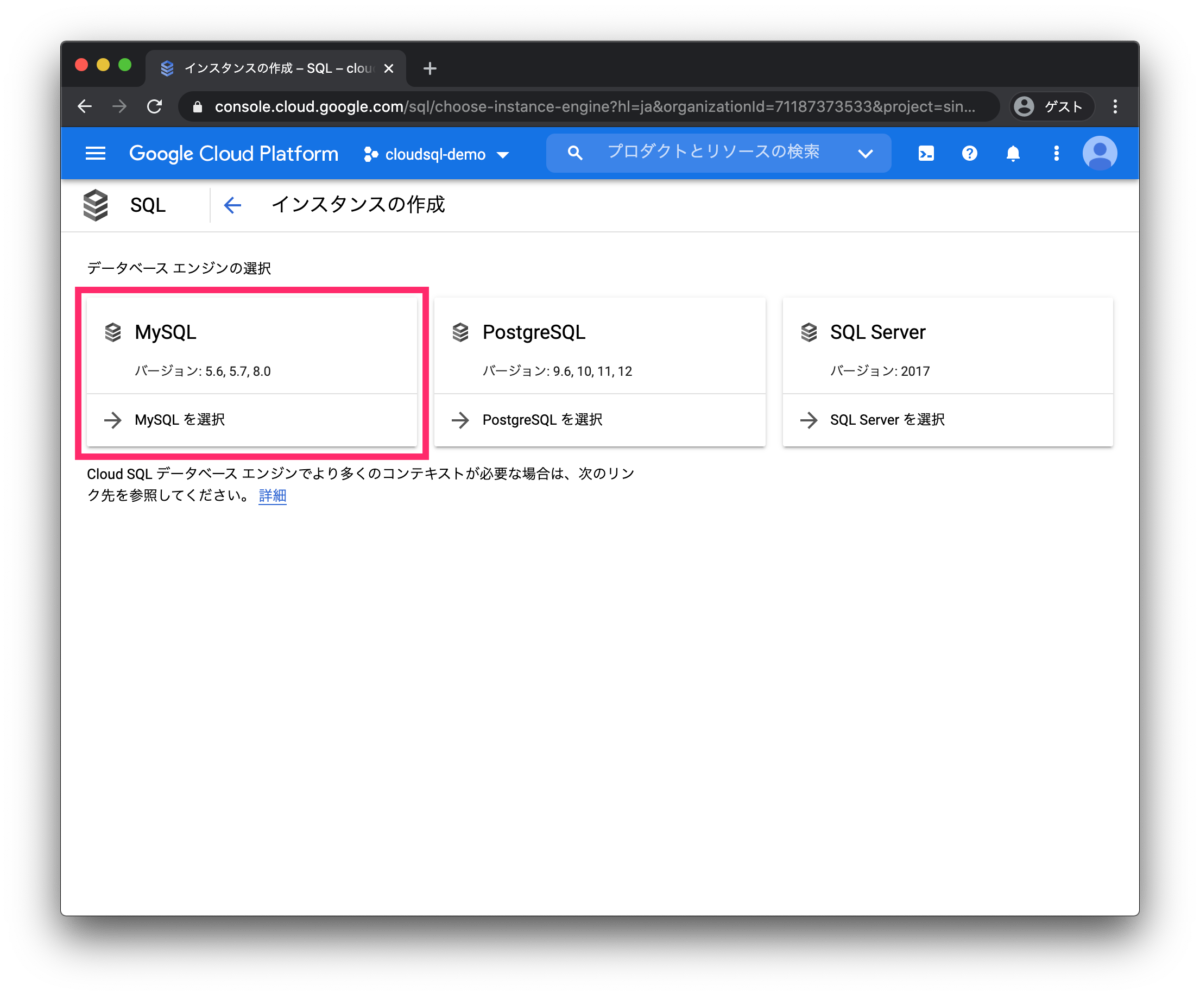Open the navigation menu hamburger icon
This screenshot has width=1200, height=996.
click(95, 153)
